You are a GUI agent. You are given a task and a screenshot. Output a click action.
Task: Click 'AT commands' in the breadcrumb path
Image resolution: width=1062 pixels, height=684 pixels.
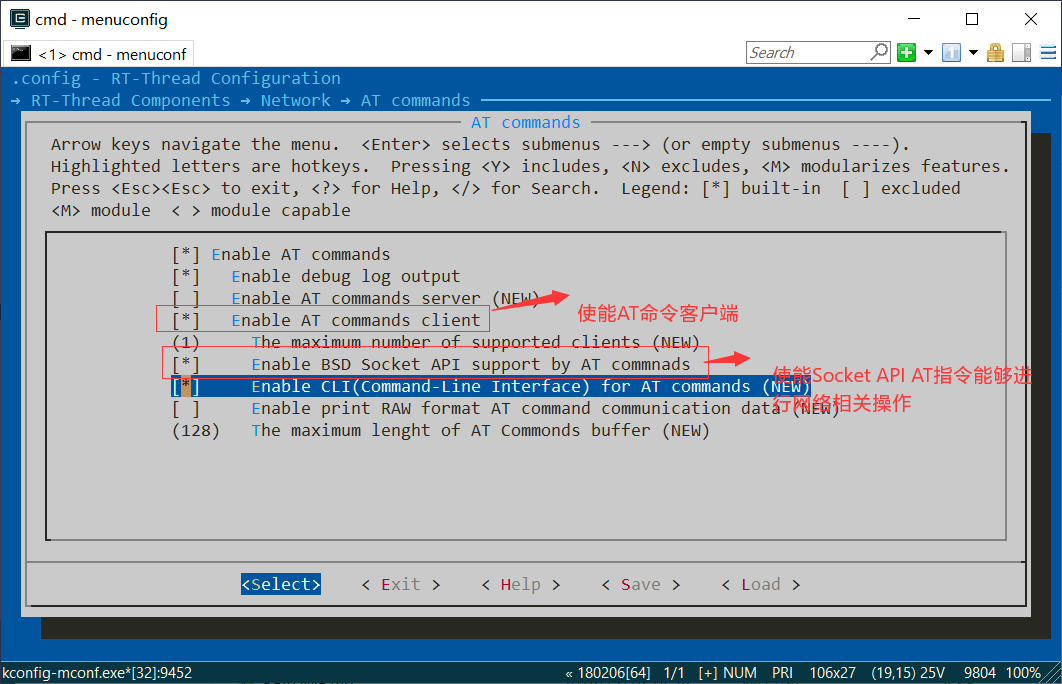(415, 101)
